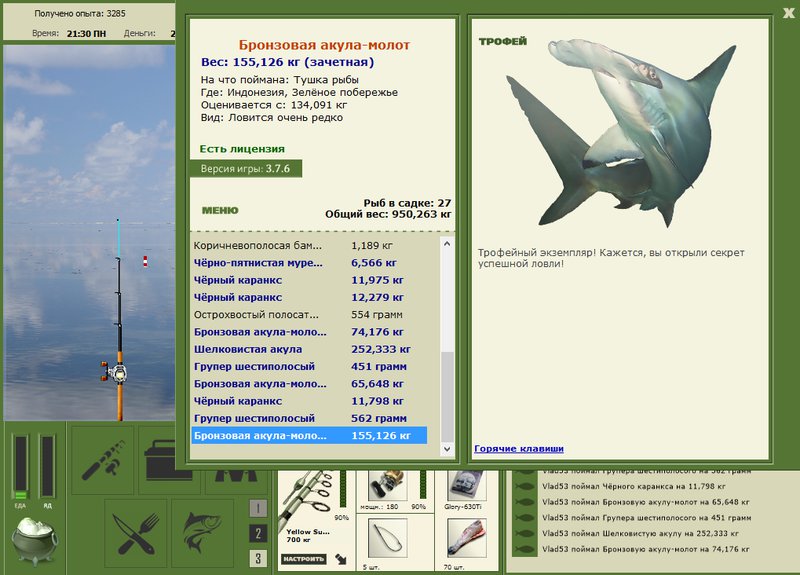Open the fork and knife food icon
This screenshot has width=800, height=575.
point(136,534)
